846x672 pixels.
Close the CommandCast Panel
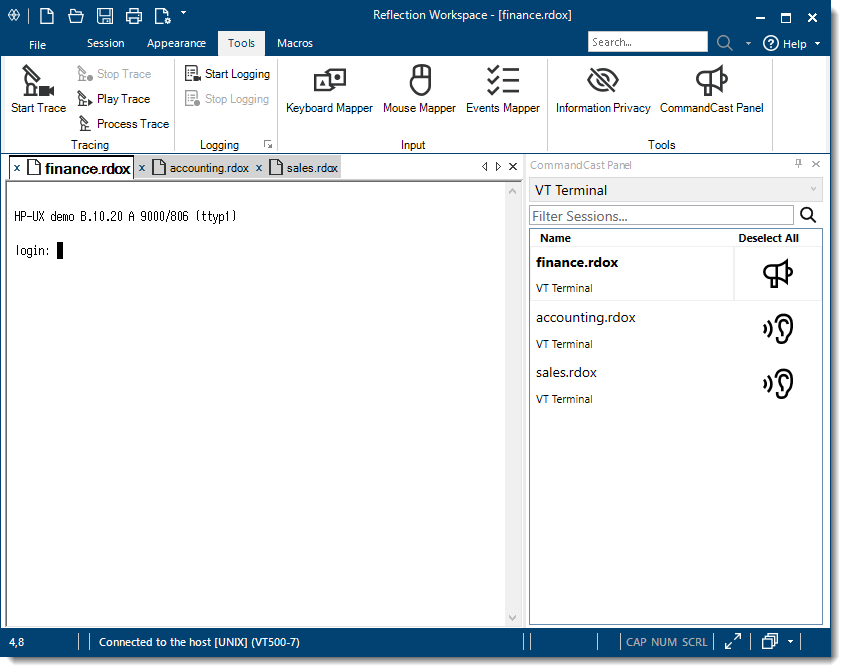coord(816,164)
